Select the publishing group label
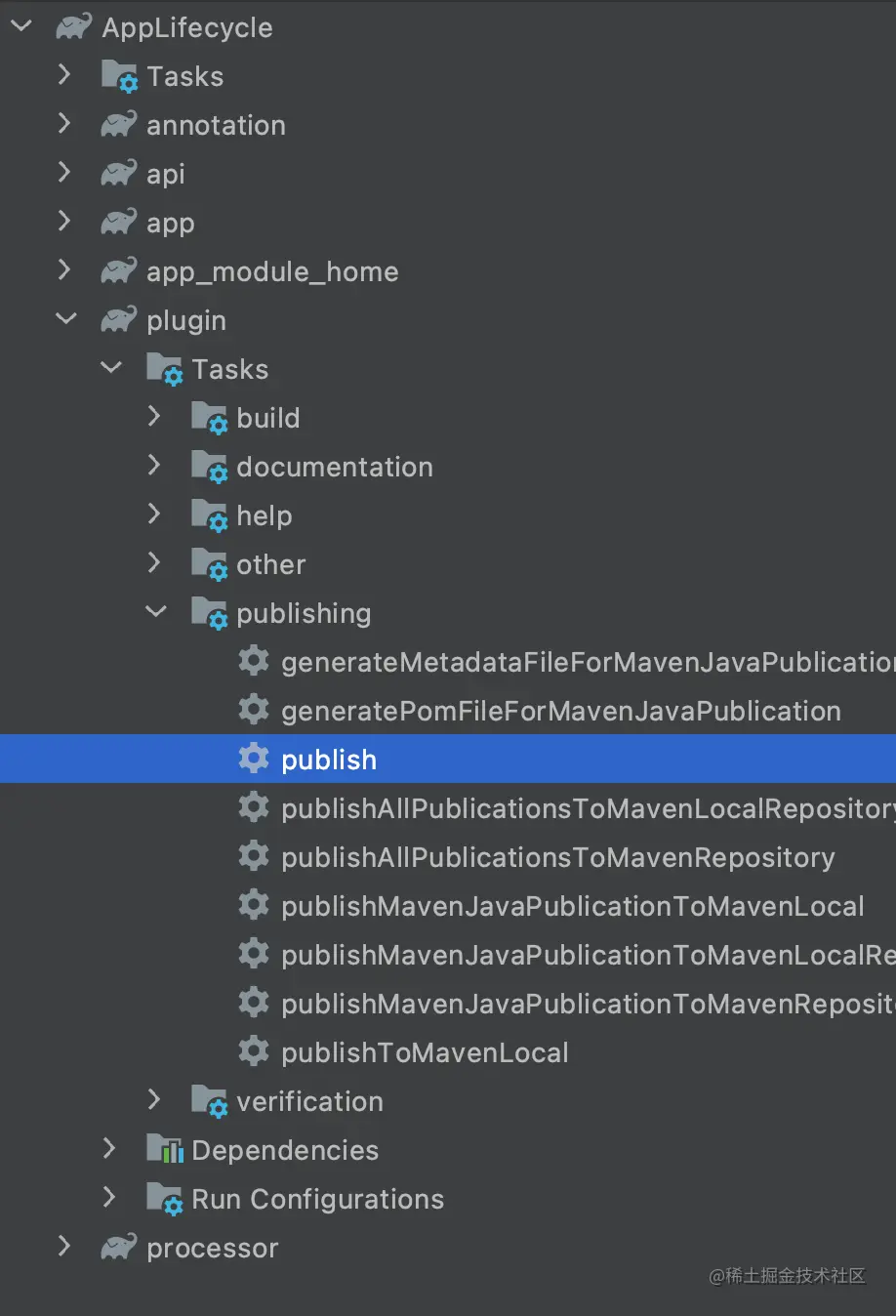896x1316 pixels. pyautogui.click(x=304, y=614)
